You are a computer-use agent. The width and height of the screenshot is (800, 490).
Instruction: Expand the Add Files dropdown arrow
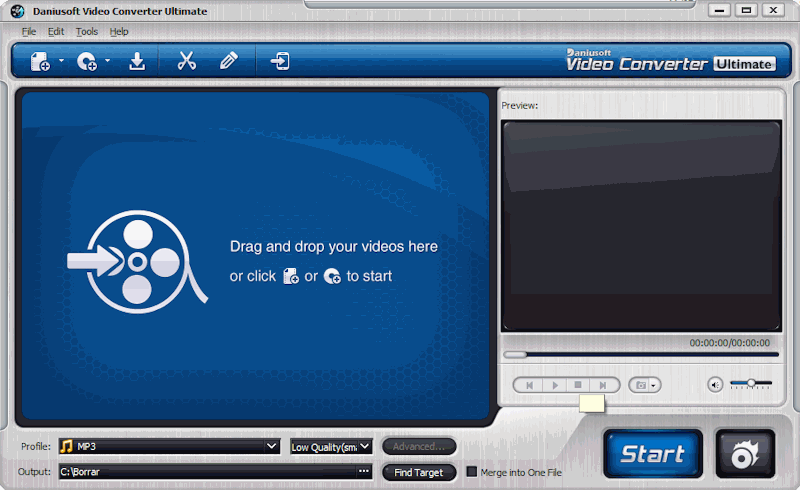(x=61, y=60)
